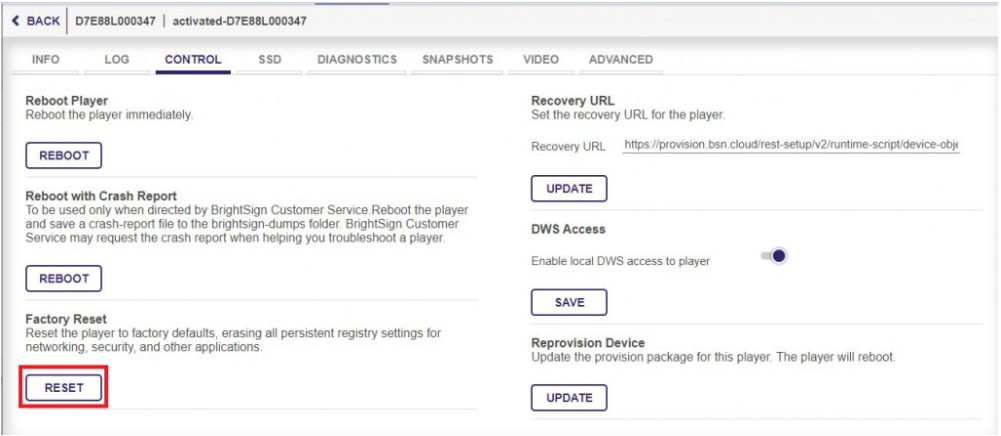Select the CONTROL tab

(x=193, y=59)
